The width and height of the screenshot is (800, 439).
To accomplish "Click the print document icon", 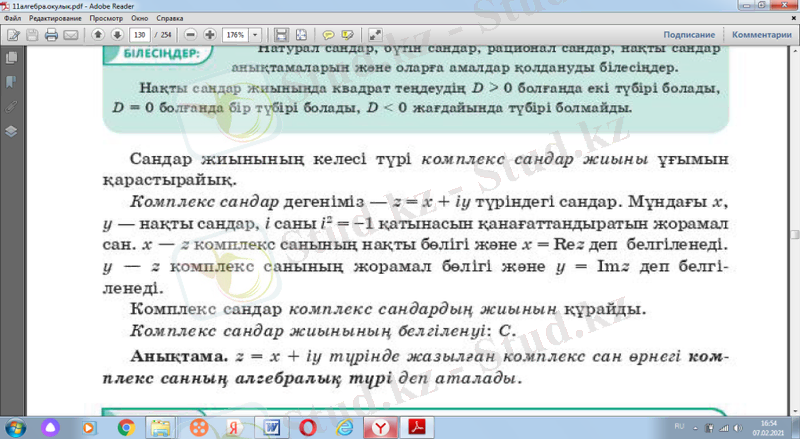I will click(51, 34).
